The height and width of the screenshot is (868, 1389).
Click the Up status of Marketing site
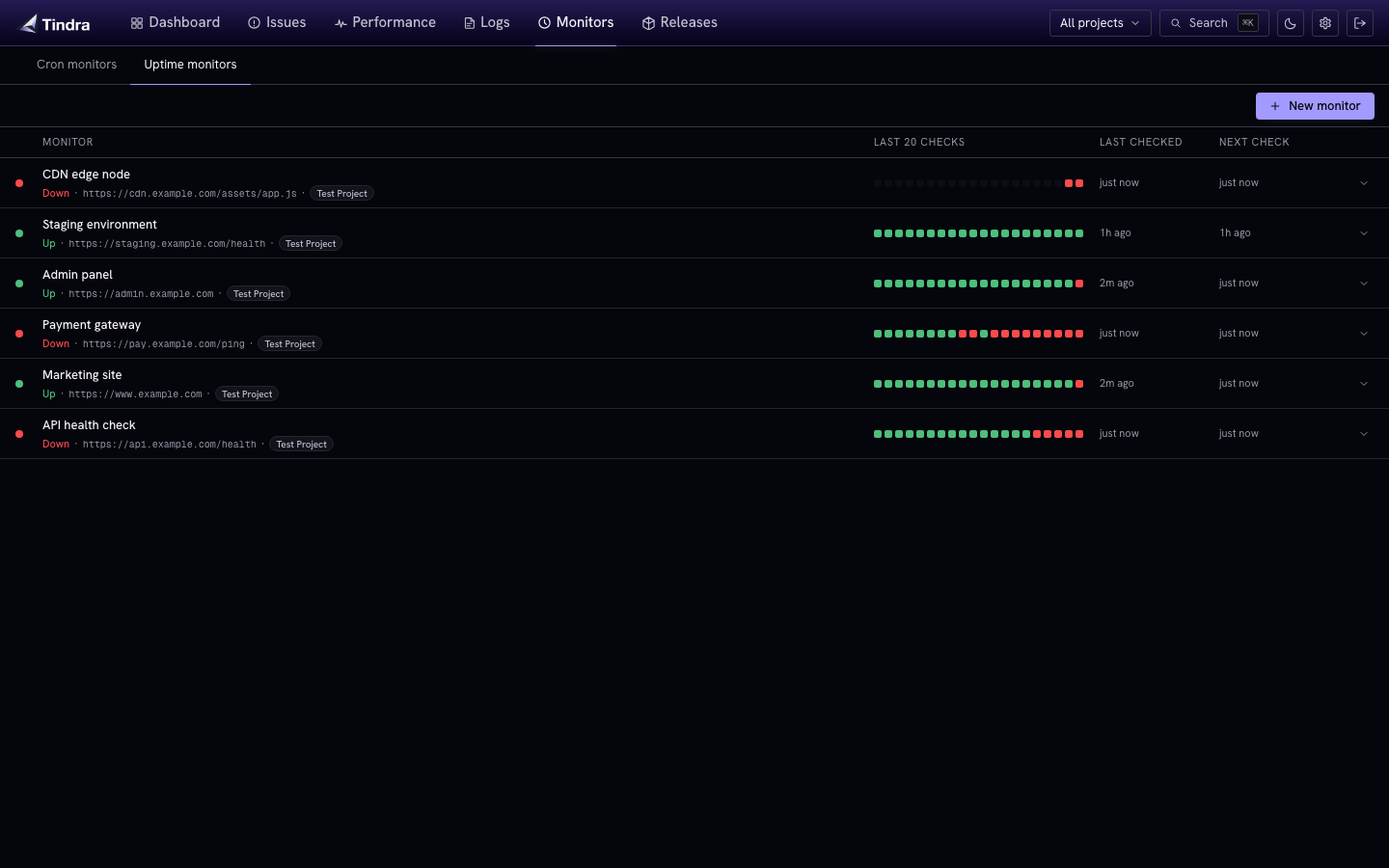[x=49, y=394]
